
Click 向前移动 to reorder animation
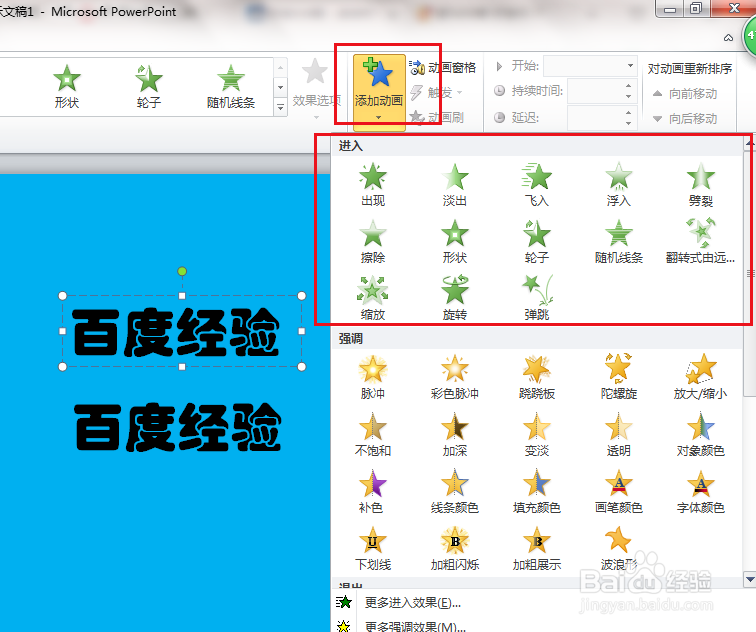(x=685, y=94)
